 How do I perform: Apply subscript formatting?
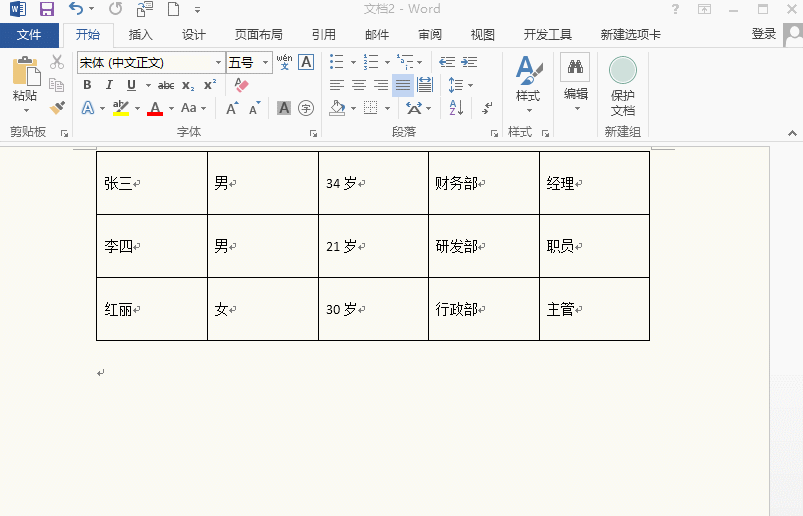(x=188, y=85)
